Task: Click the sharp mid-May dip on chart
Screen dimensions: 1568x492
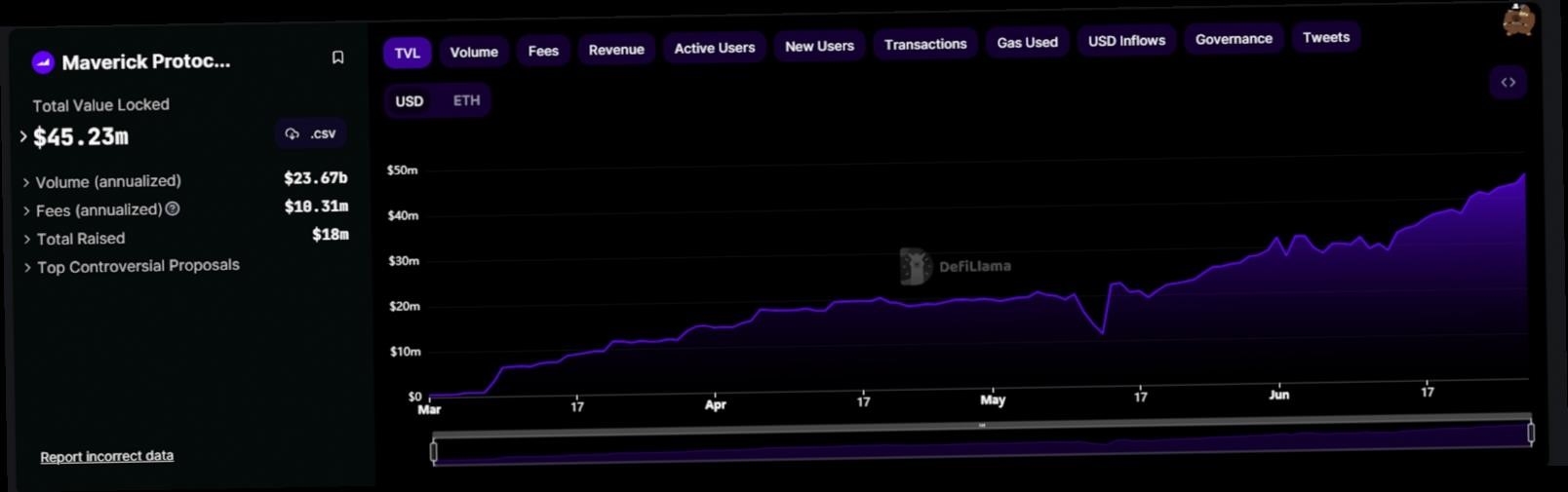Action: pos(1103,332)
